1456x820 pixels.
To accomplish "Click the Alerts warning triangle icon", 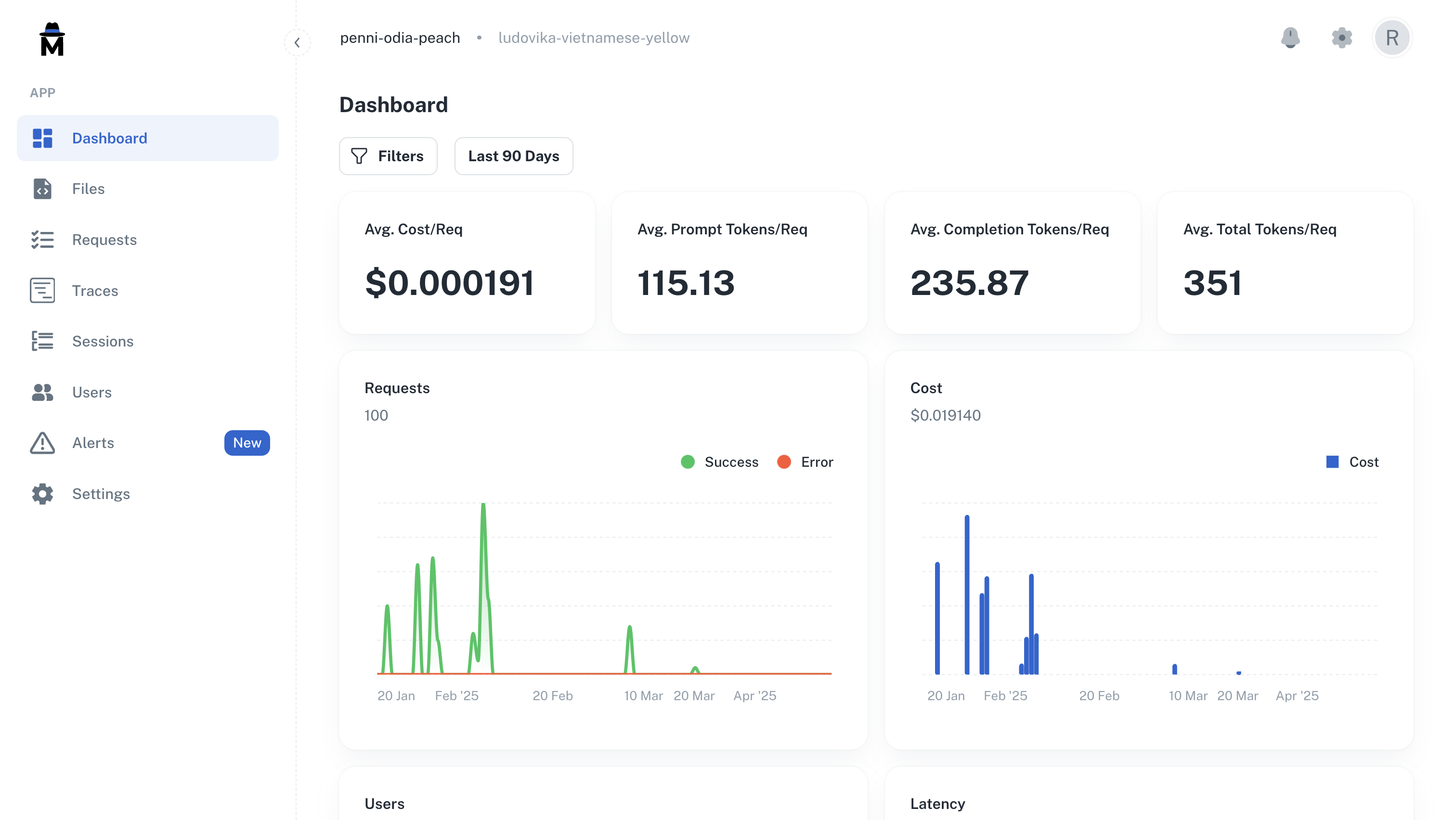I will (42, 443).
